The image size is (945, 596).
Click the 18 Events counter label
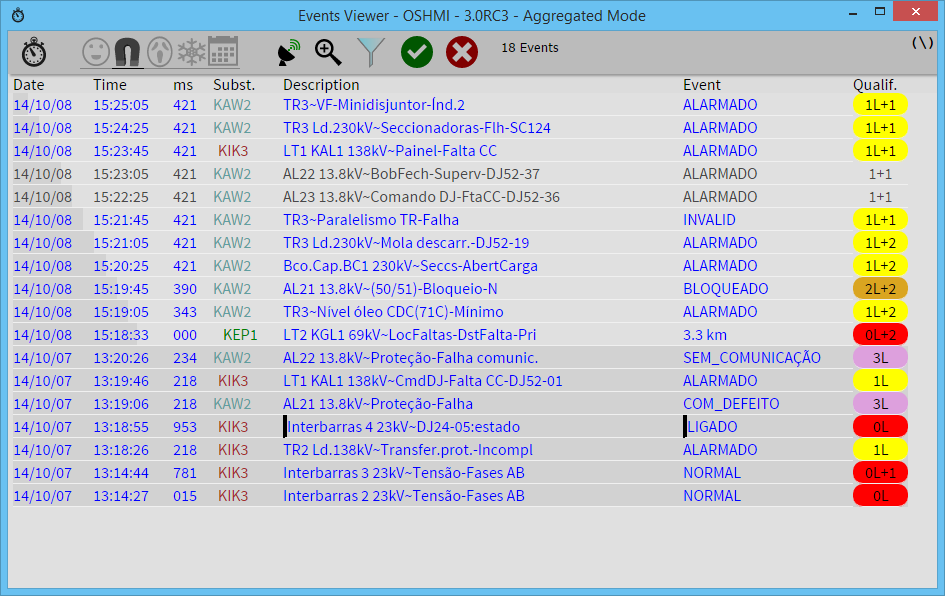[530, 48]
